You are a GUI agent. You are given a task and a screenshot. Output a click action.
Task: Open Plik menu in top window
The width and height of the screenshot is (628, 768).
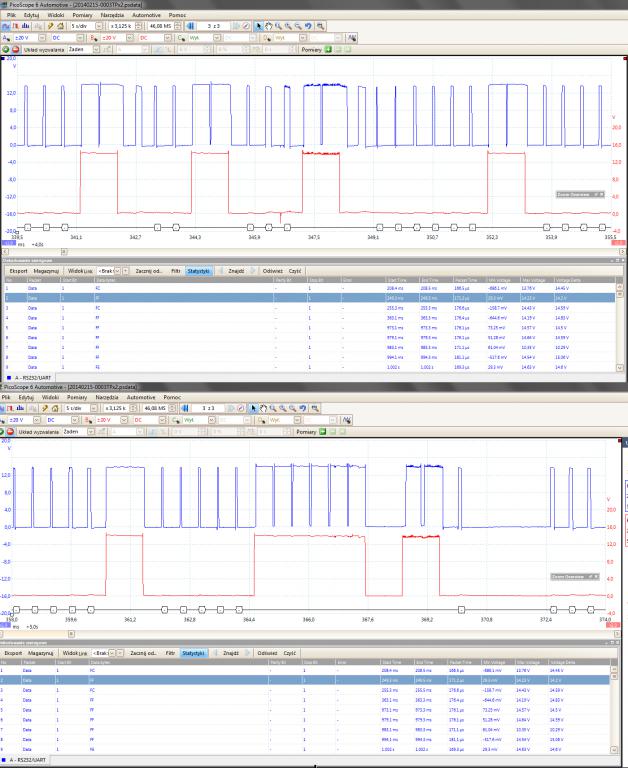pos(11,15)
